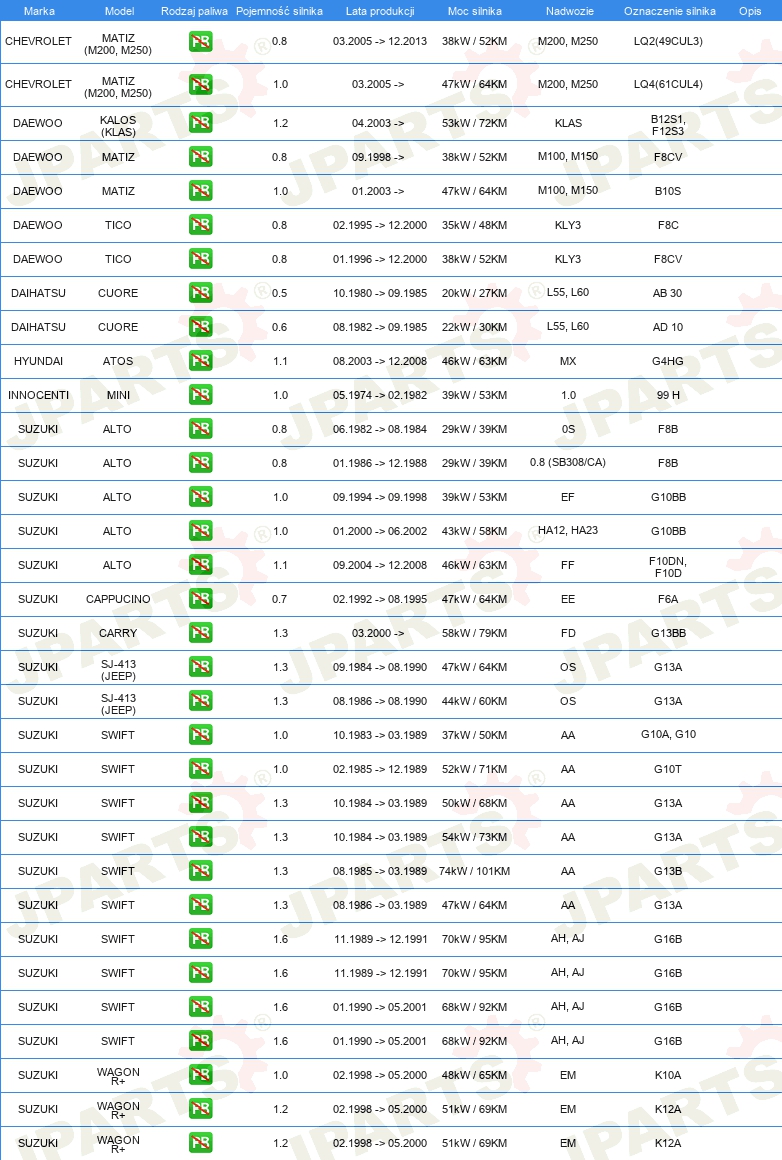The image size is (782, 1160).
Task: Select engine code cell F10DN, F10D
Action: 668,567
